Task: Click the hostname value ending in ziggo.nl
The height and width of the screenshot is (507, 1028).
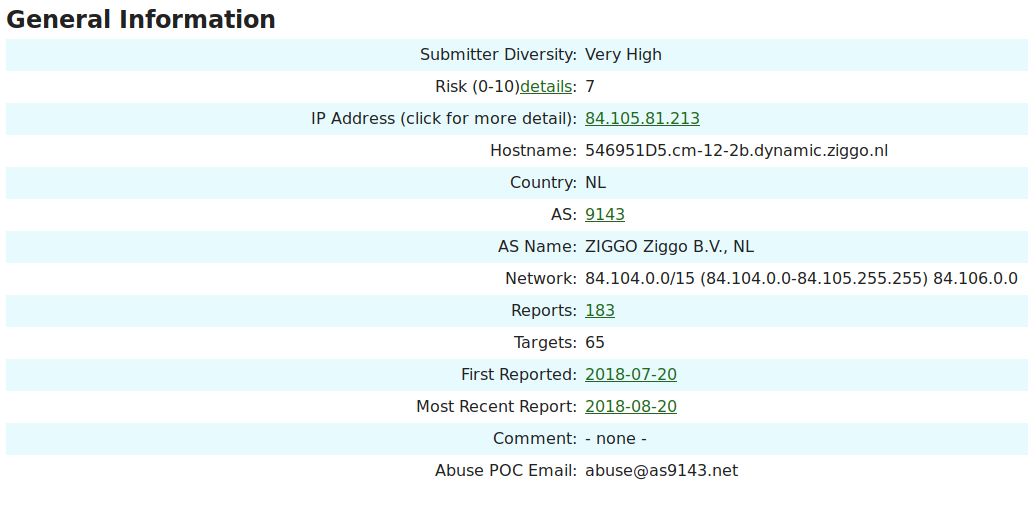Action: [736, 151]
